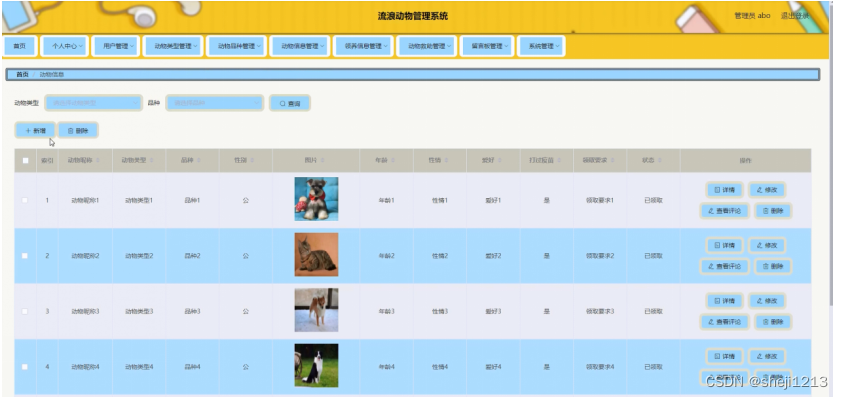Click 管理员 abo user label
Viewport: 843px width, 399px height.
752,16
